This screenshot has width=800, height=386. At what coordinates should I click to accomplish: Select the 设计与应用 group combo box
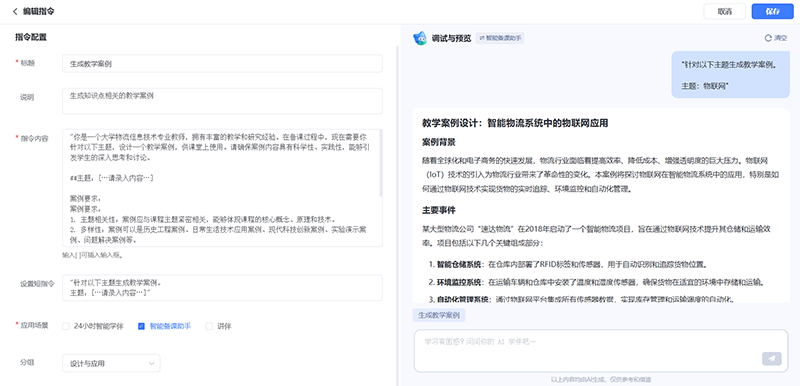point(111,363)
